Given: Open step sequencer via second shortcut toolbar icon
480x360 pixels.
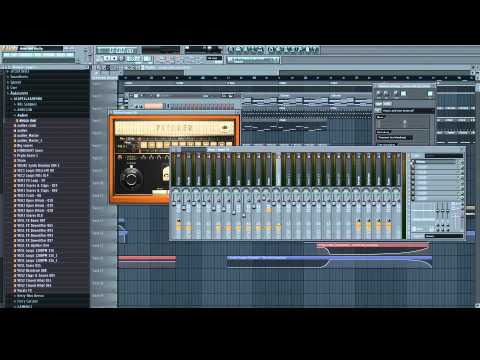Looking at the screenshot, I should [239, 50].
